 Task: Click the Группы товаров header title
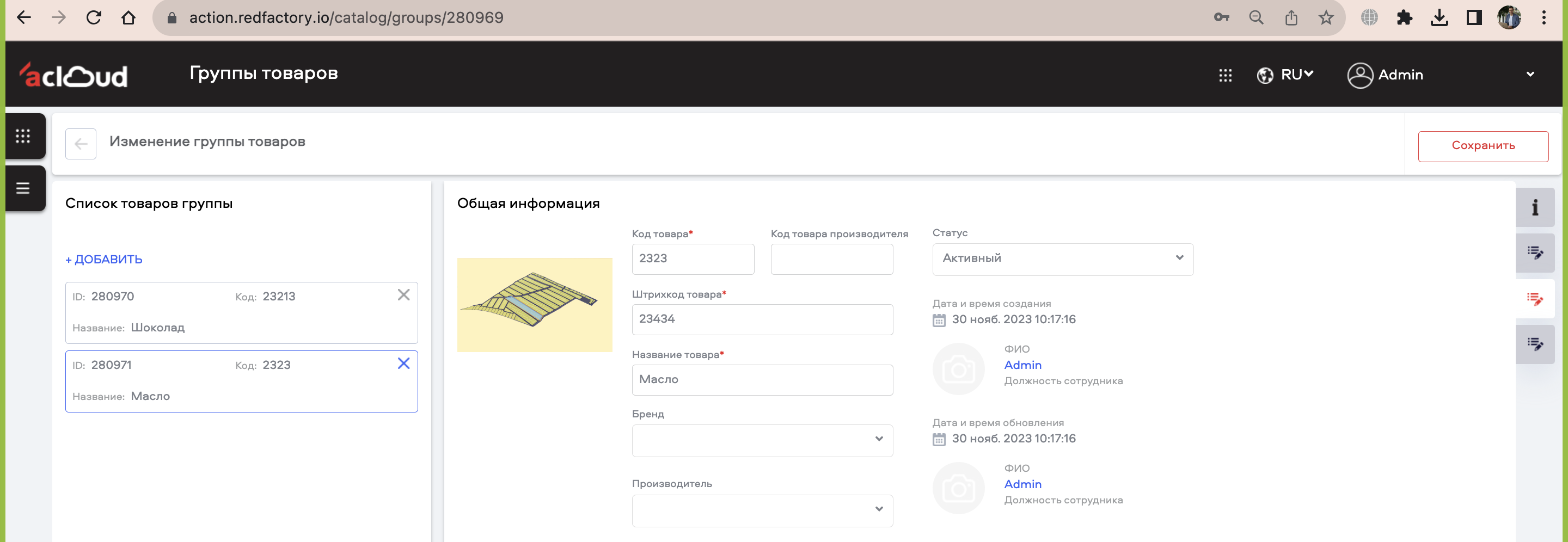click(264, 73)
